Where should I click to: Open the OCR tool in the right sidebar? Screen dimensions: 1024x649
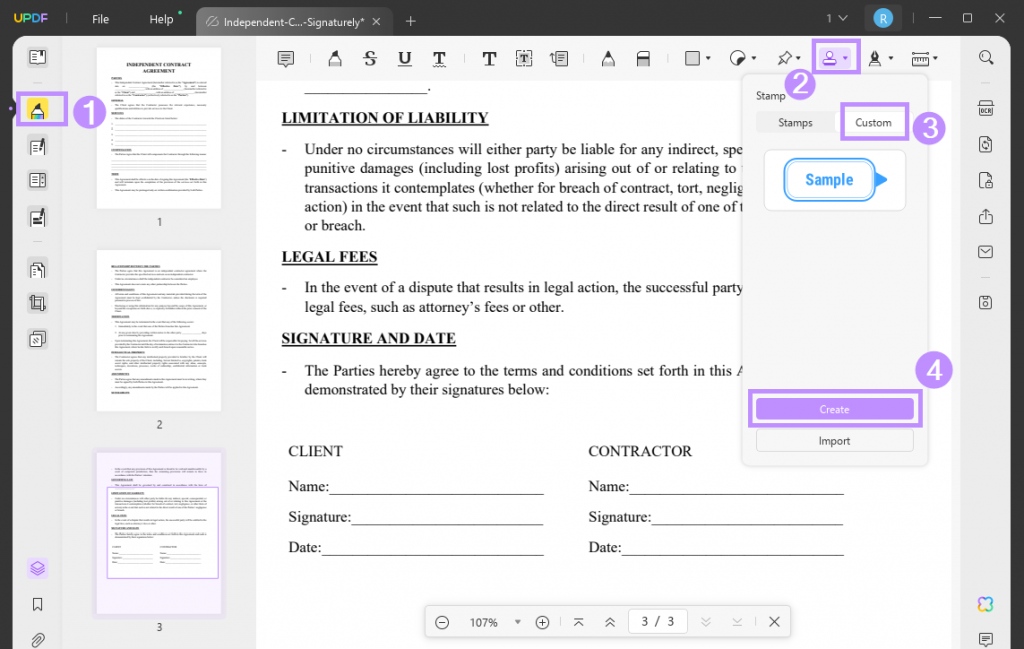[x=986, y=107]
